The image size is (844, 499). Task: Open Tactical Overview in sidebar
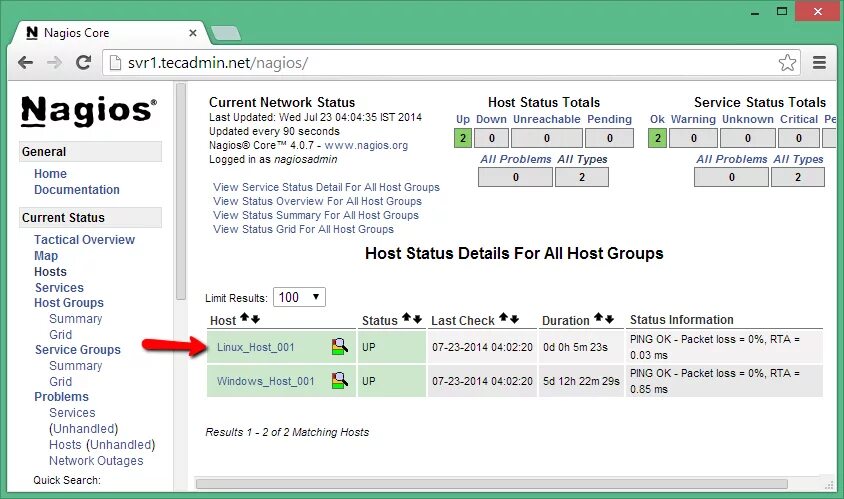84,240
